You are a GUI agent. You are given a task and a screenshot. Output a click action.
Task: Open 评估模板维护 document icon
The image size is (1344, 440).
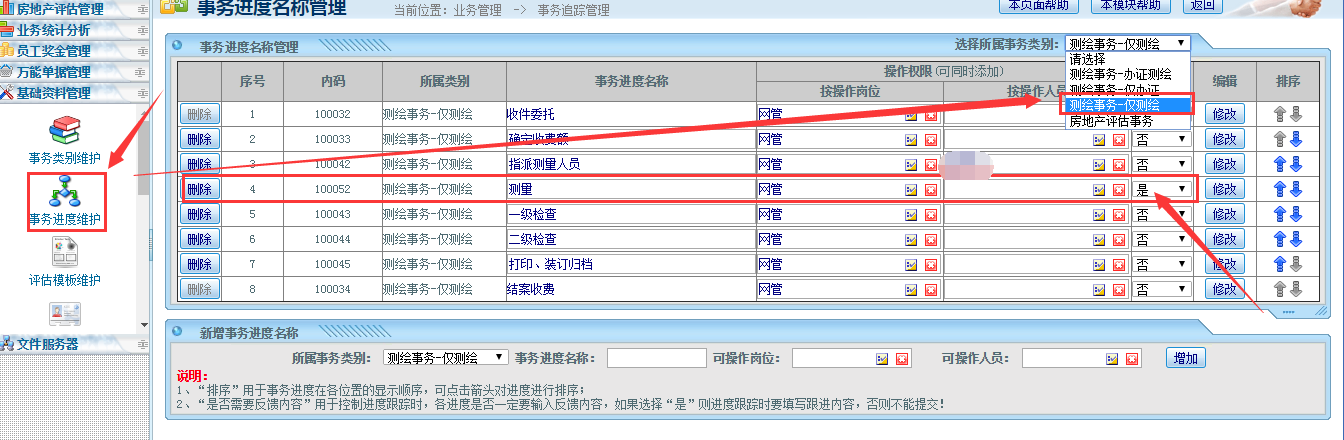tap(64, 252)
